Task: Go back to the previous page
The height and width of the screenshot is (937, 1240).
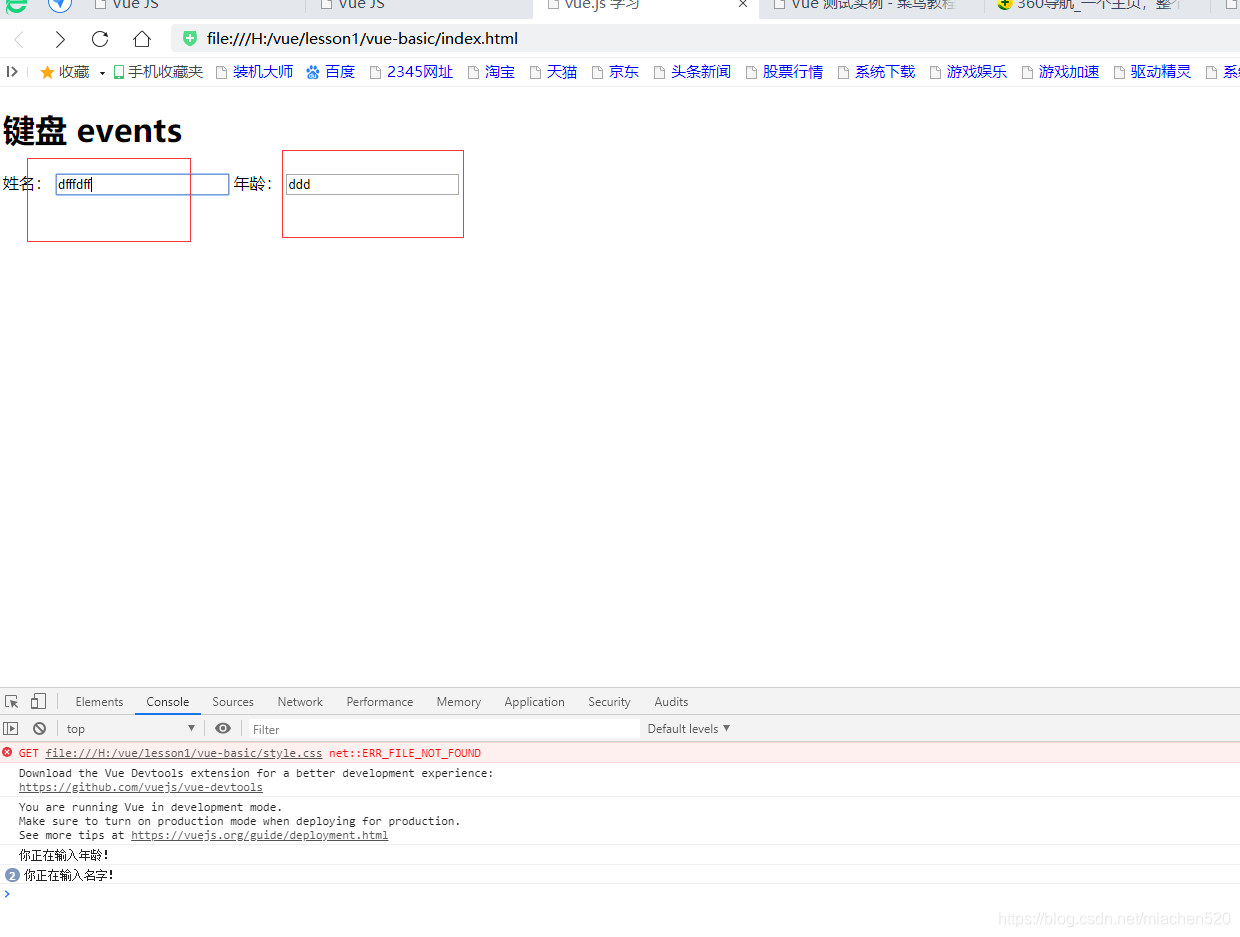Action: (x=18, y=39)
